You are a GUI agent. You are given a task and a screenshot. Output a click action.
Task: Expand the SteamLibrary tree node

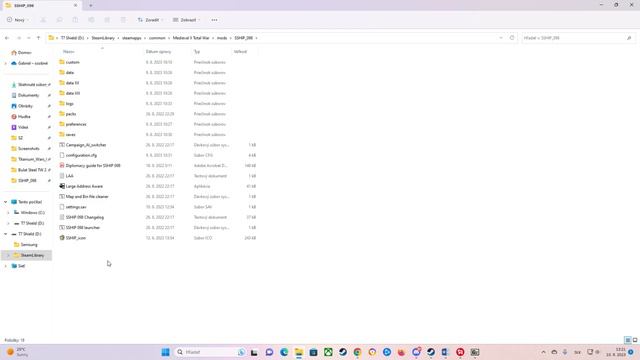click(x=8, y=255)
